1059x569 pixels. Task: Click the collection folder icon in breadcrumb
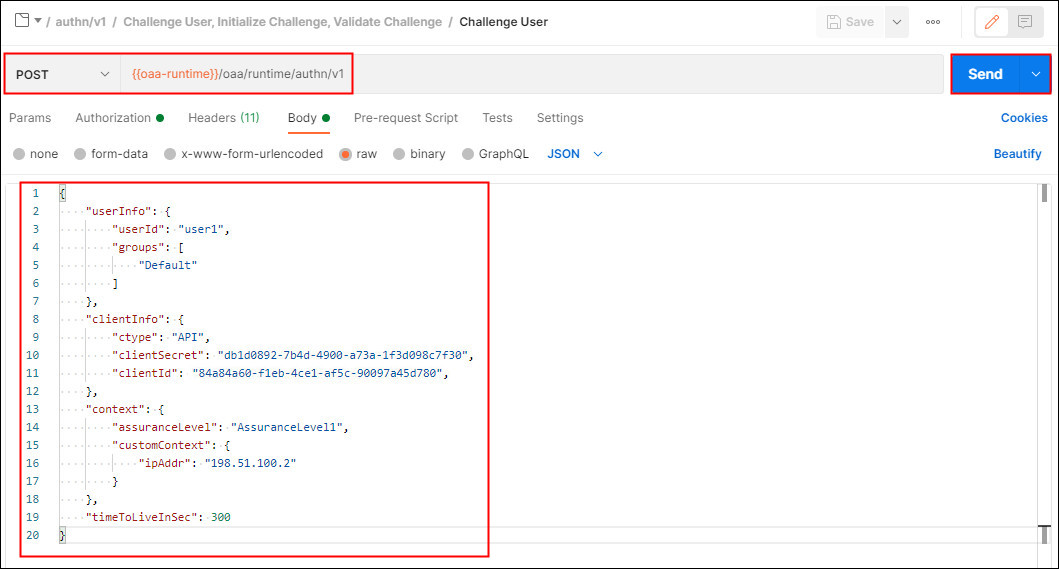[22, 20]
